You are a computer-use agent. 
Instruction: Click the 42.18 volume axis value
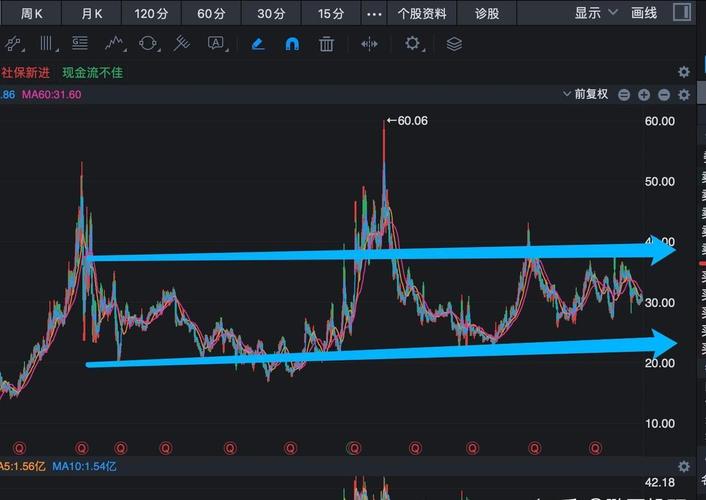click(660, 482)
